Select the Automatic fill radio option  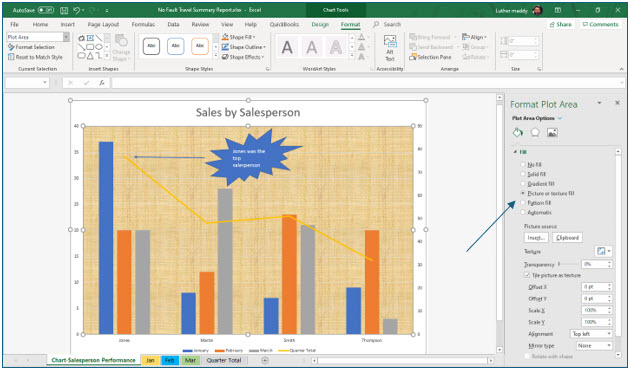[523, 213]
